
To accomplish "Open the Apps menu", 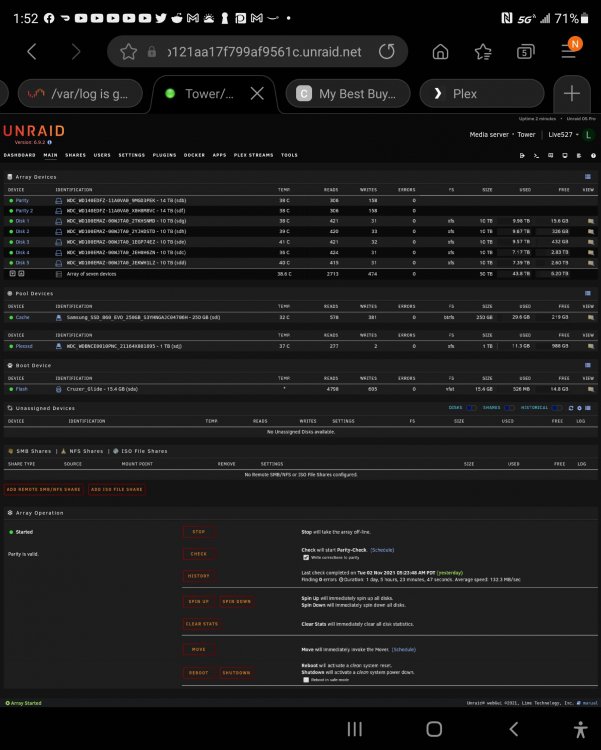I will click(219, 155).
